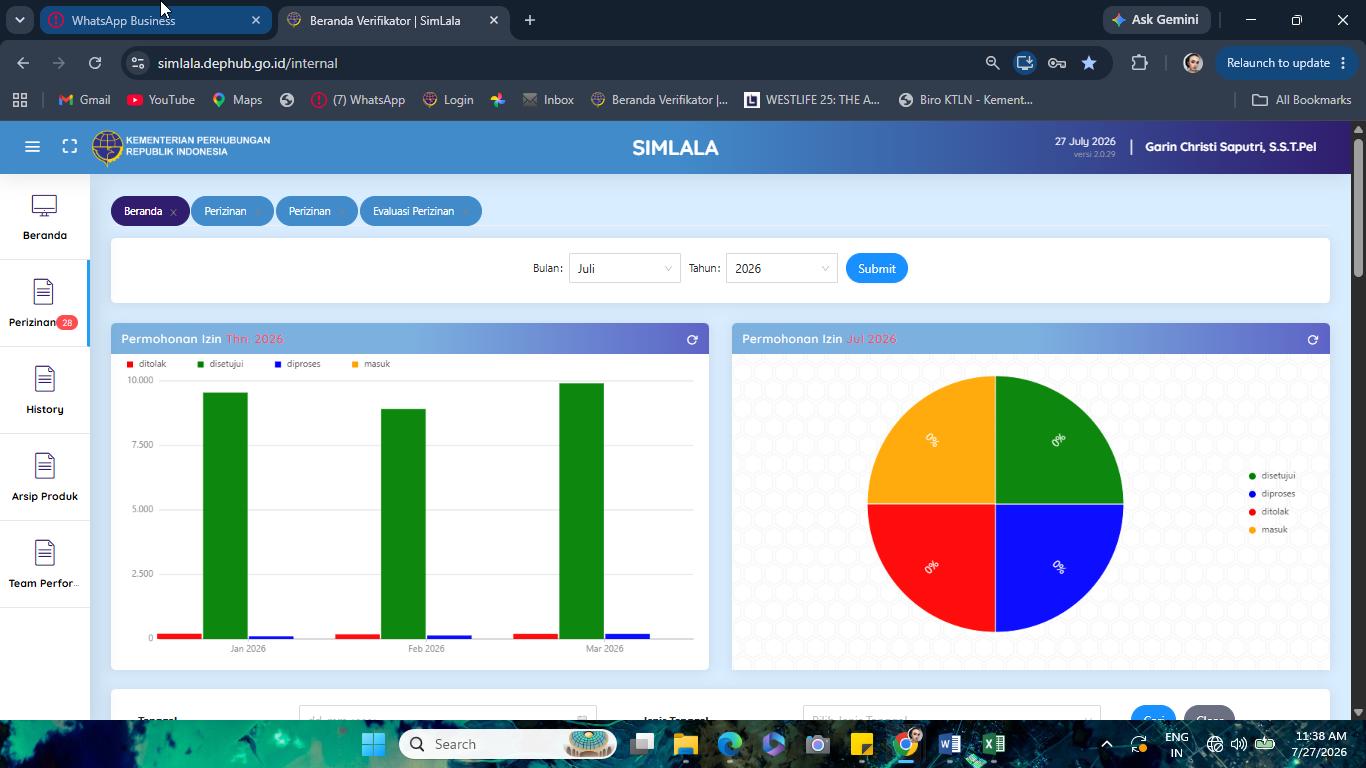
Task: Click the Windows Start button
Action: (x=373, y=744)
